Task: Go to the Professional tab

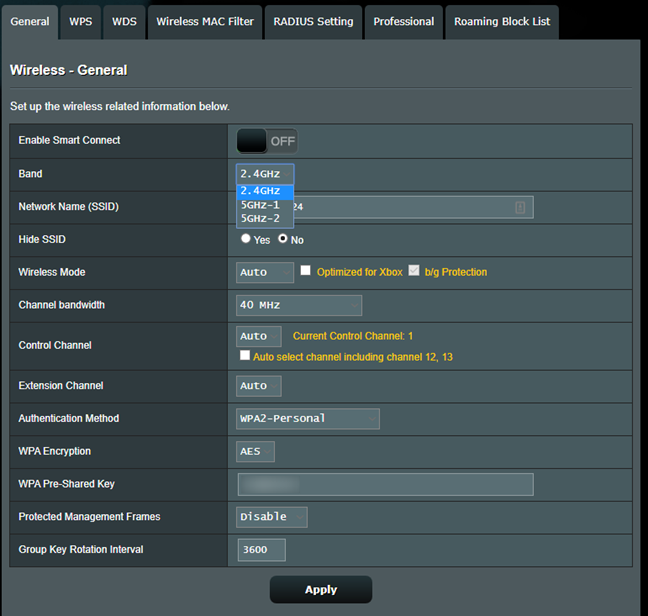Action: coord(404,22)
